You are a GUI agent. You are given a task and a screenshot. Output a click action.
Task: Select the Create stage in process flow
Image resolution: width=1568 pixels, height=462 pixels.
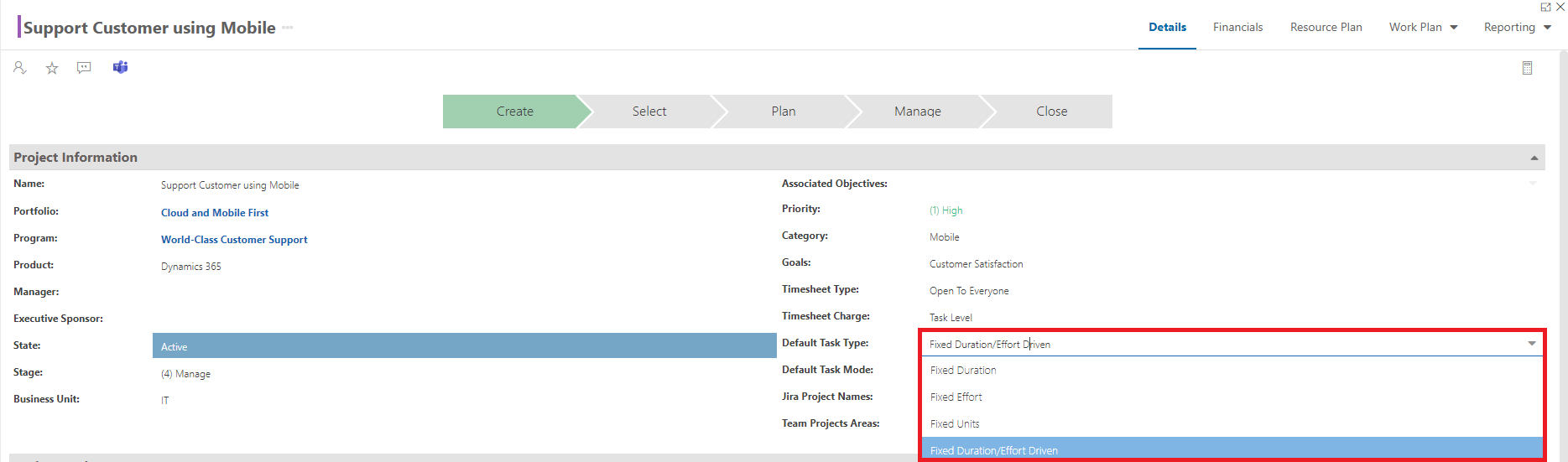coord(514,112)
